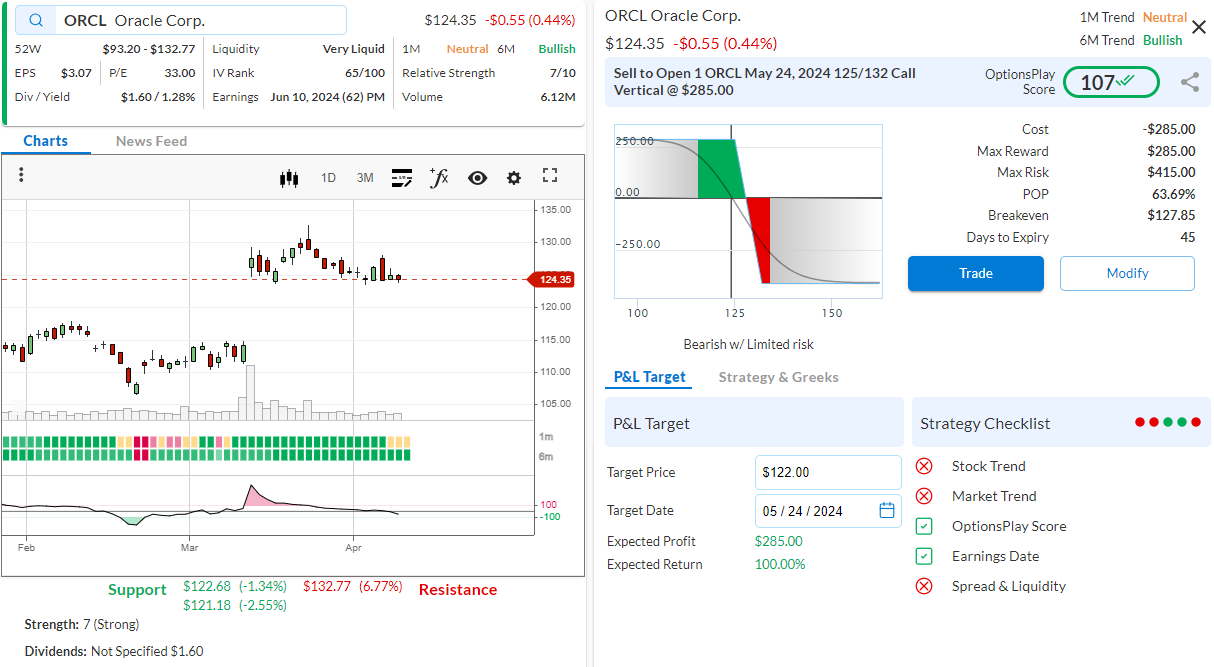Screen dimensions: 1214x667
Task: Click the share icon
Action: (1189, 83)
